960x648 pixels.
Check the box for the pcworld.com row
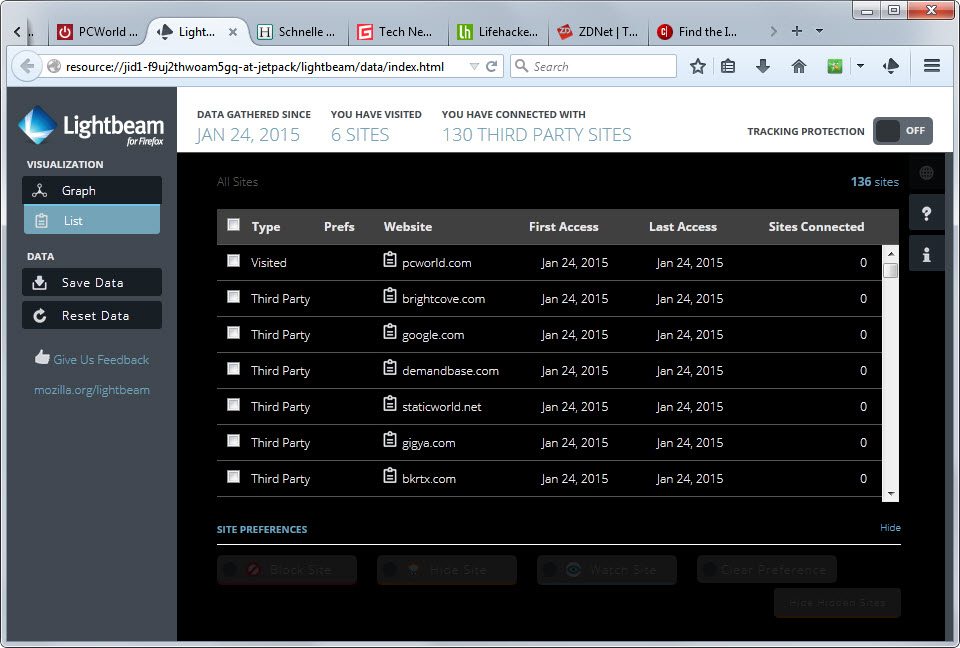(x=233, y=261)
